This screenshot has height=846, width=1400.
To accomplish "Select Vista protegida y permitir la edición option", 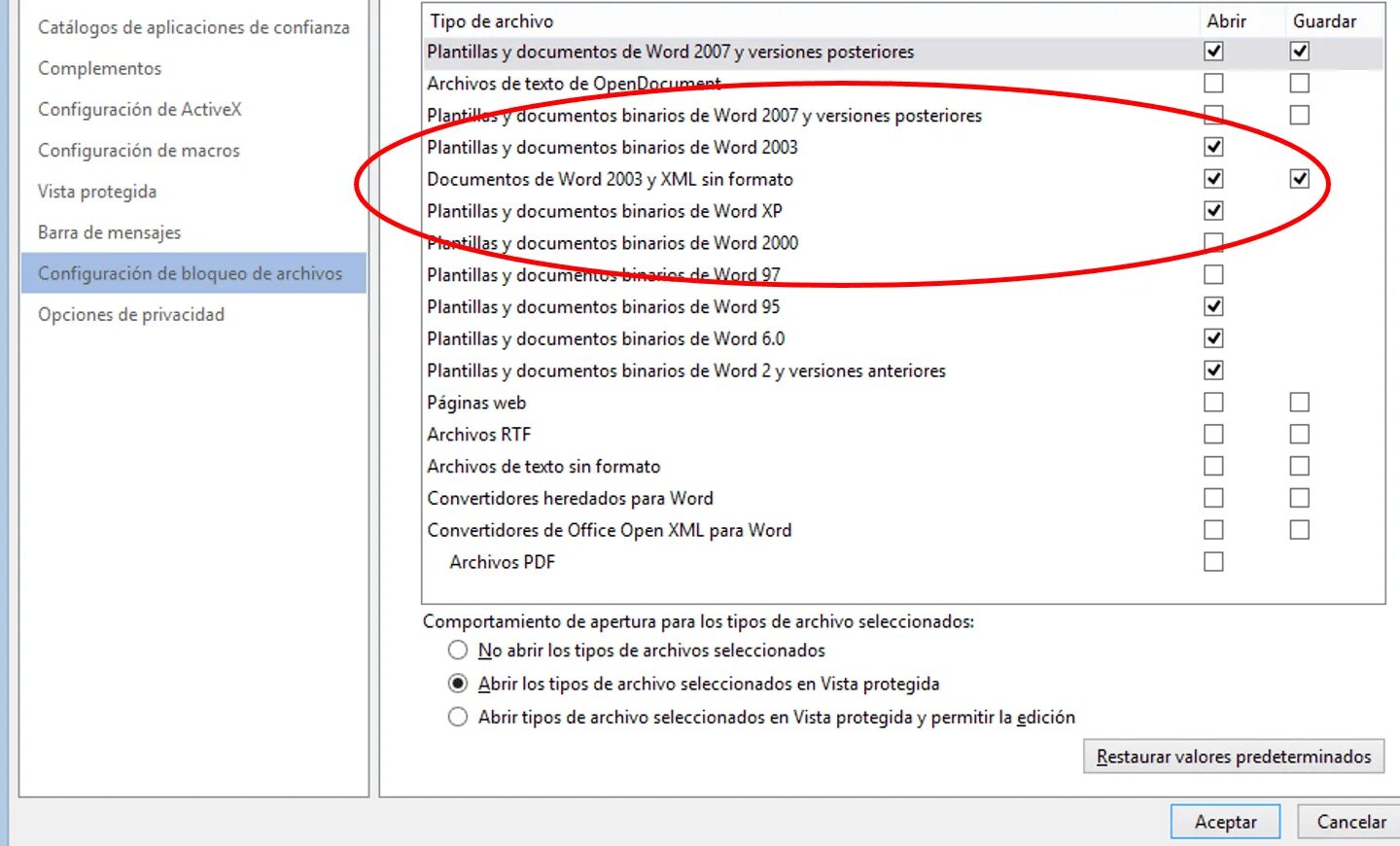I will pyautogui.click(x=458, y=718).
